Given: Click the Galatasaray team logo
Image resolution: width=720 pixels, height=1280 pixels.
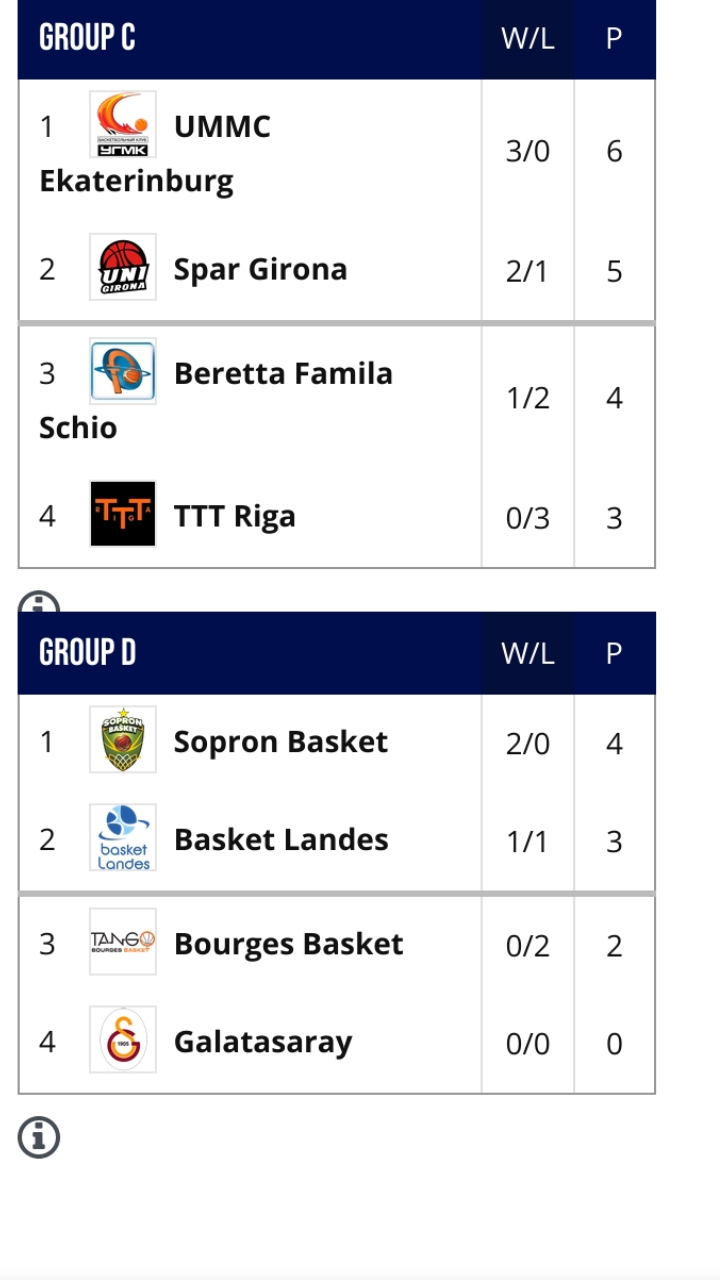Looking at the screenshot, I should coord(123,1040).
